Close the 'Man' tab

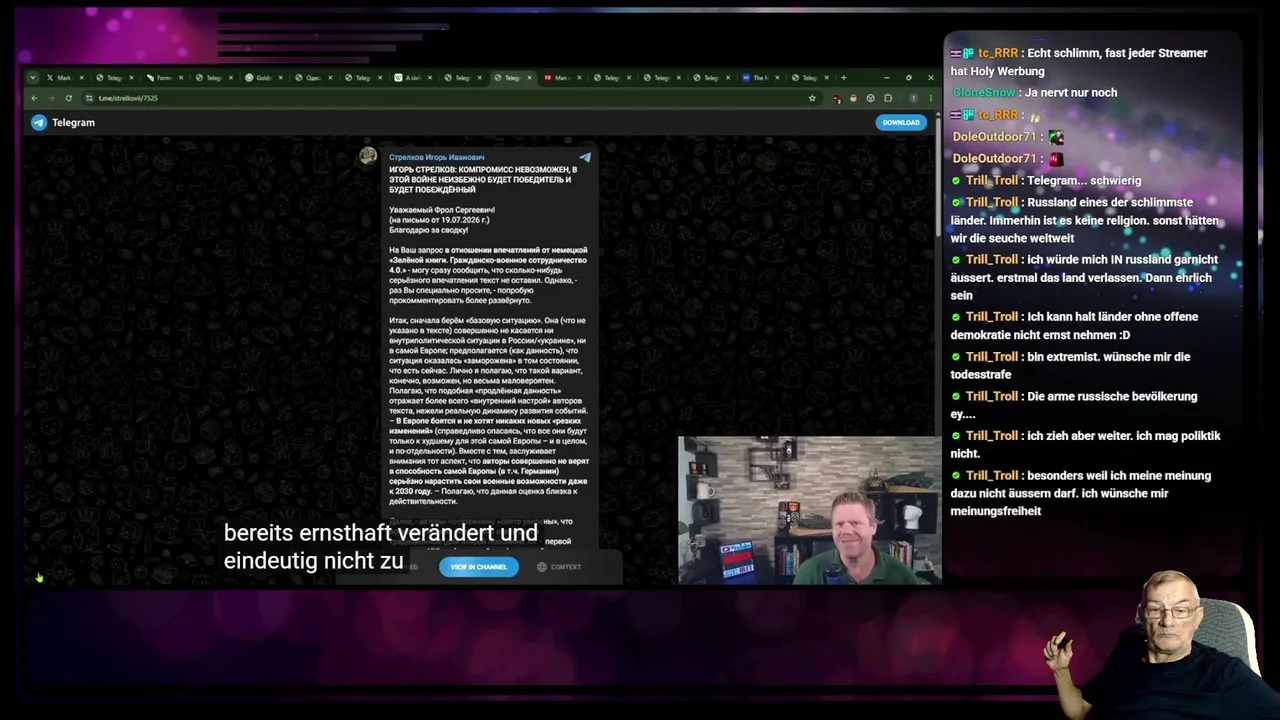point(579,78)
